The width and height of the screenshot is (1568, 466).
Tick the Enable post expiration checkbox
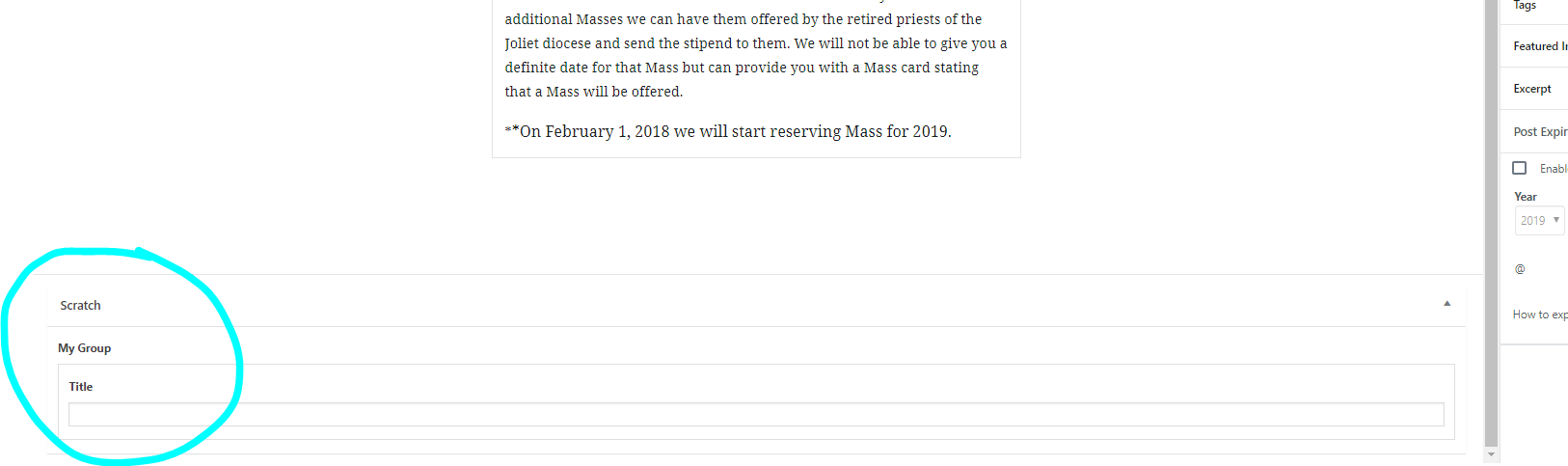[x=1520, y=168]
